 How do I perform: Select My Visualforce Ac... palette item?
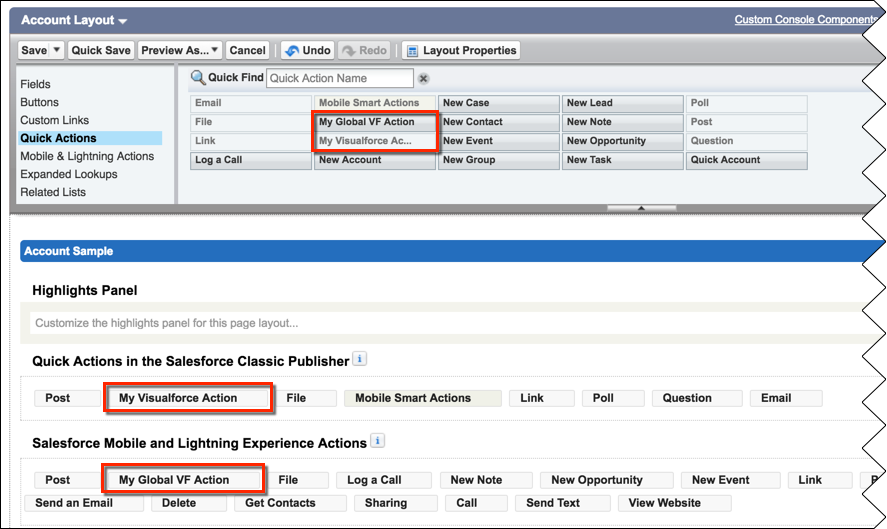click(374, 141)
